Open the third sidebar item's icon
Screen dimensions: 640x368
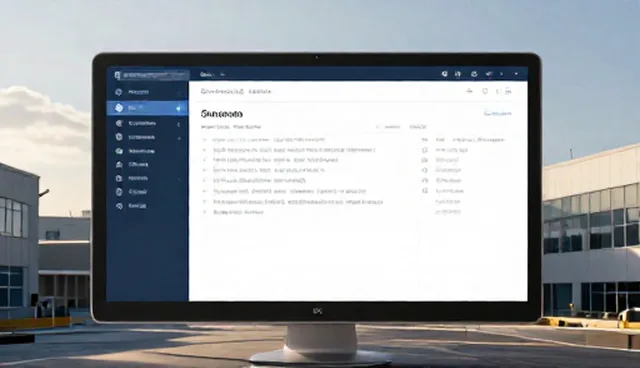[119, 123]
